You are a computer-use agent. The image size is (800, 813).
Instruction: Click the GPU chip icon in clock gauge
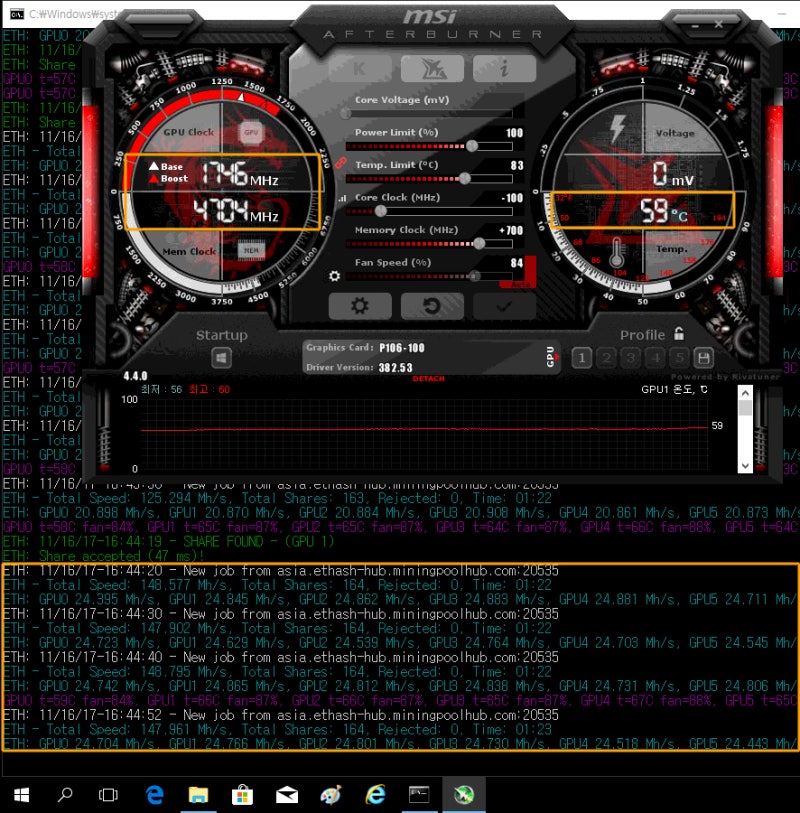pos(251,132)
